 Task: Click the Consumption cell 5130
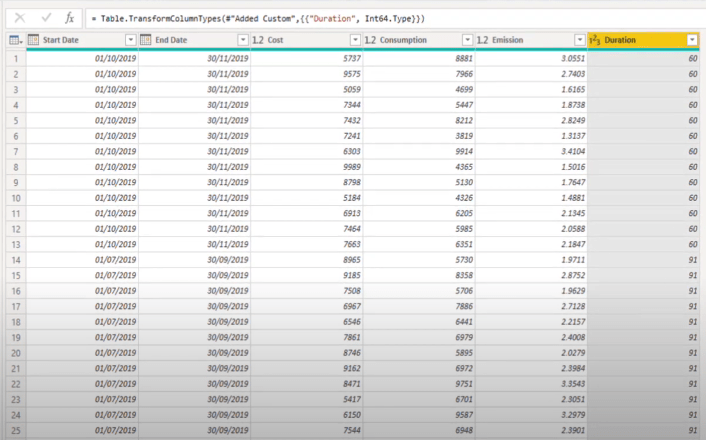point(419,182)
